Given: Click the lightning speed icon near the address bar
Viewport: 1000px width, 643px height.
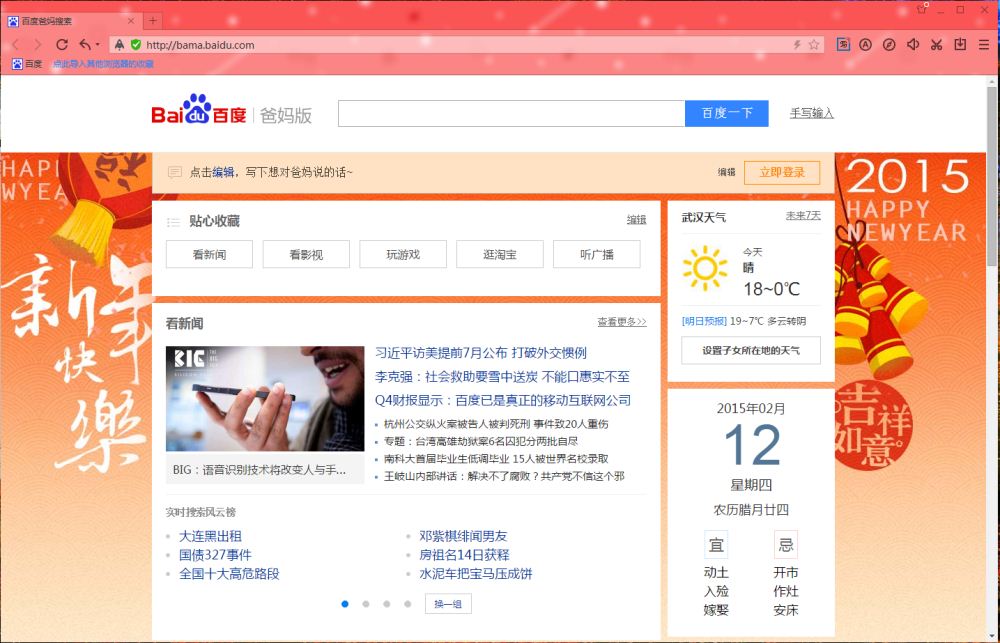Looking at the screenshot, I should (x=797, y=44).
